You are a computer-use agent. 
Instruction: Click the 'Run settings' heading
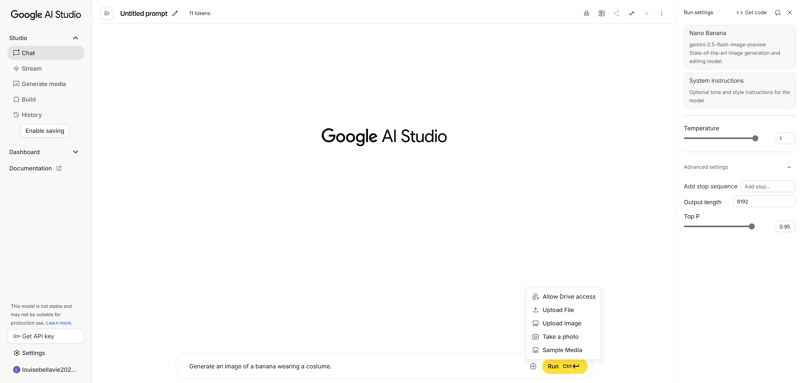(x=698, y=13)
